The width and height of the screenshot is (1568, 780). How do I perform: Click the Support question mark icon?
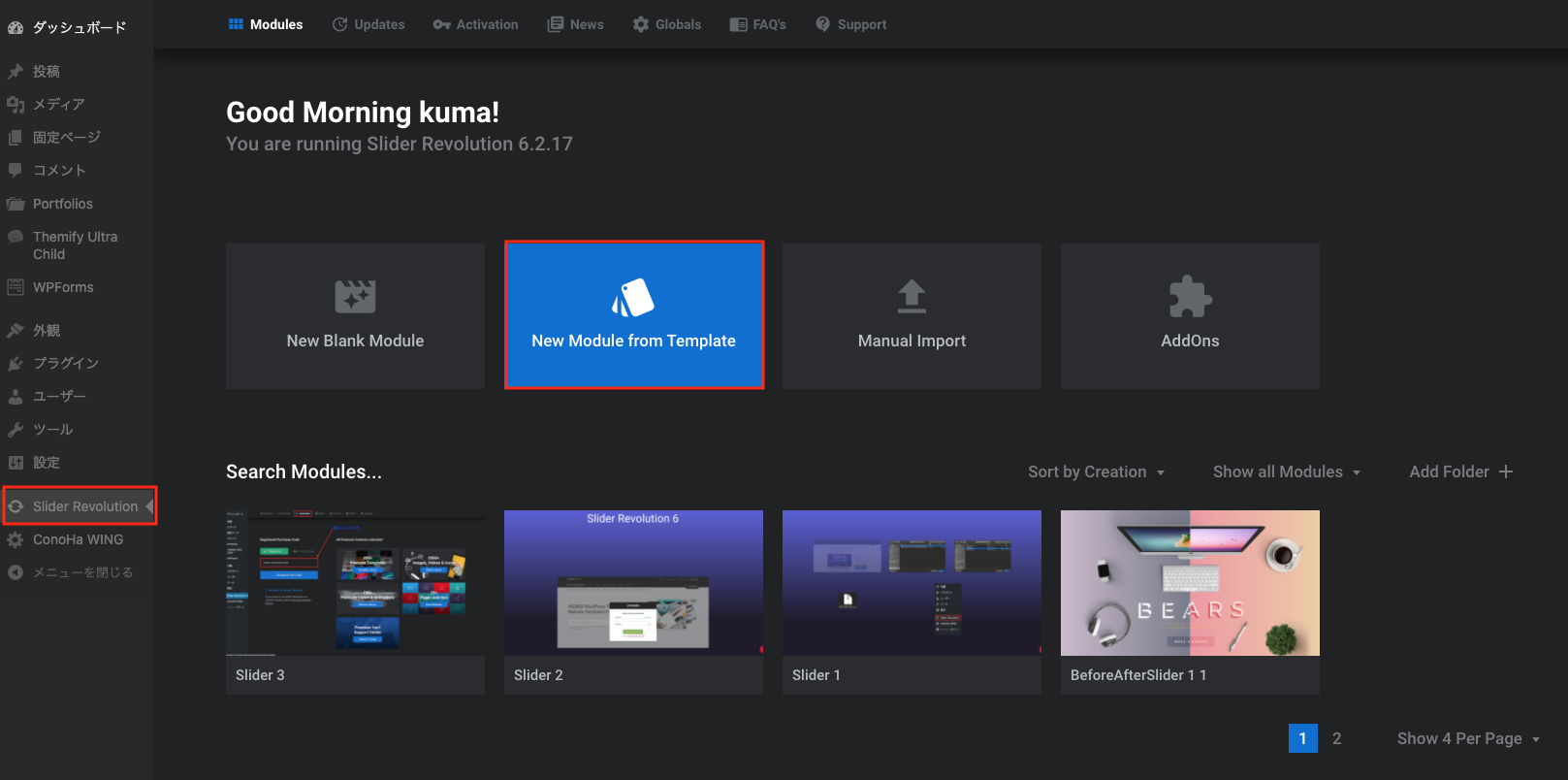pyautogui.click(x=822, y=24)
